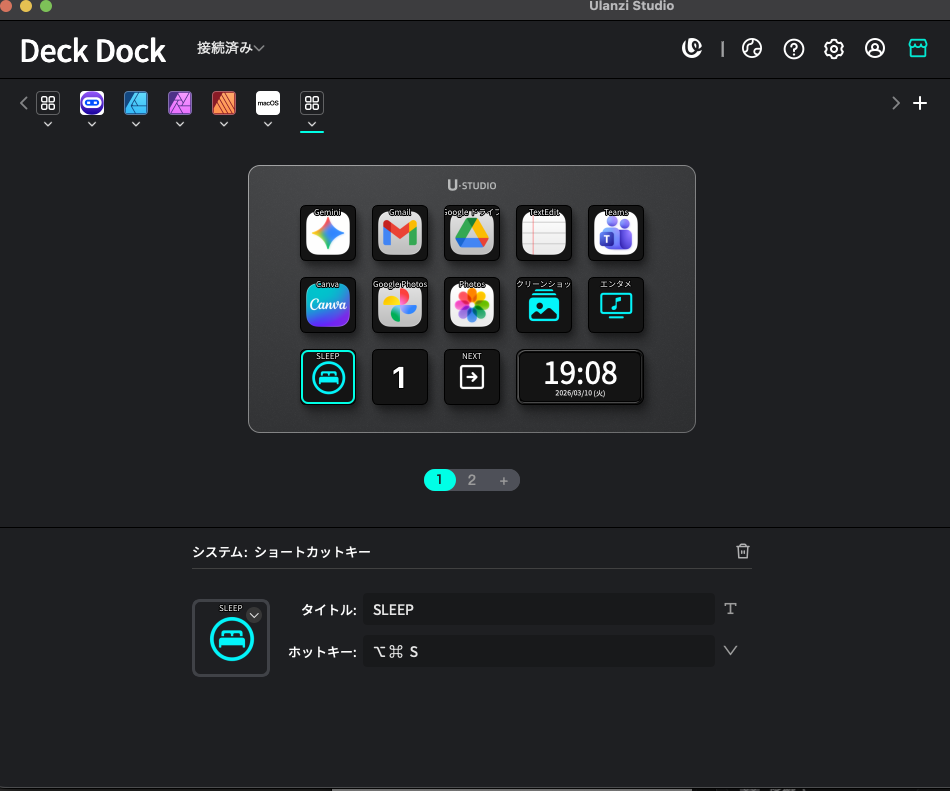950x791 pixels.
Task: Open the 接続済み connection dropdown
Action: pos(230,47)
